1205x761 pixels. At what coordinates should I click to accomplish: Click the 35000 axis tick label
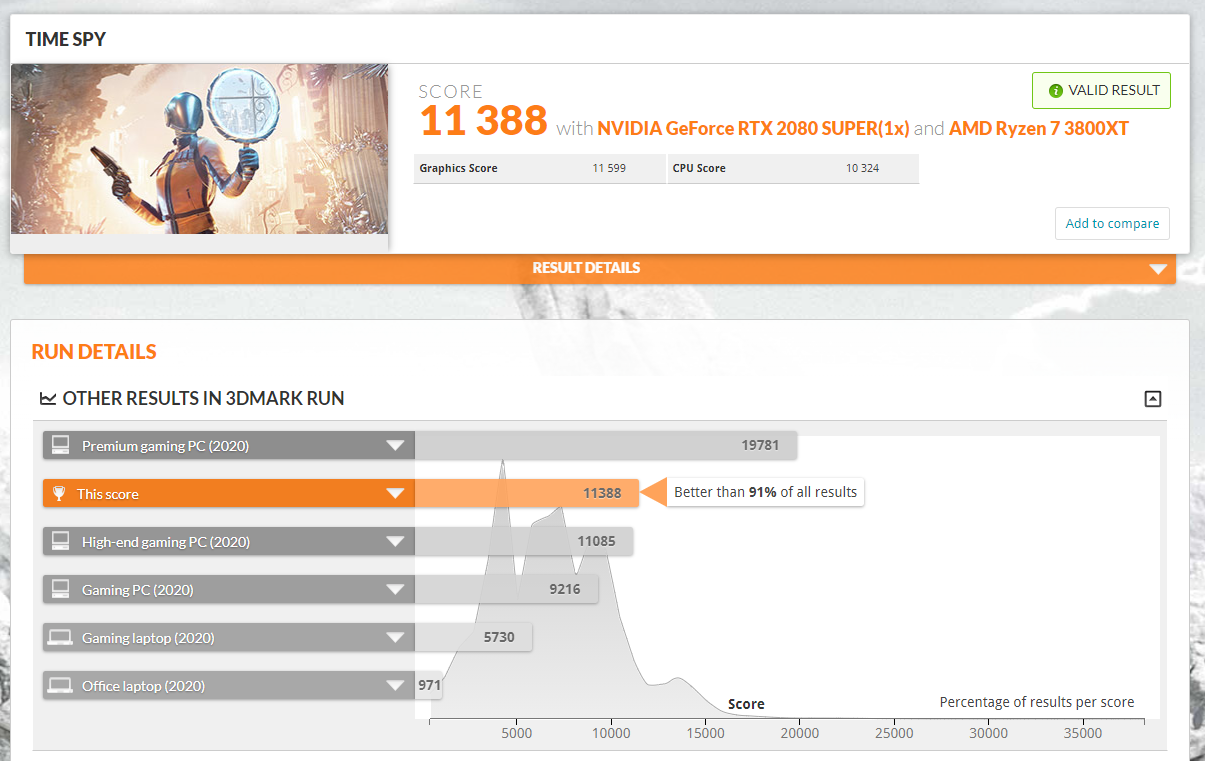tap(1082, 733)
